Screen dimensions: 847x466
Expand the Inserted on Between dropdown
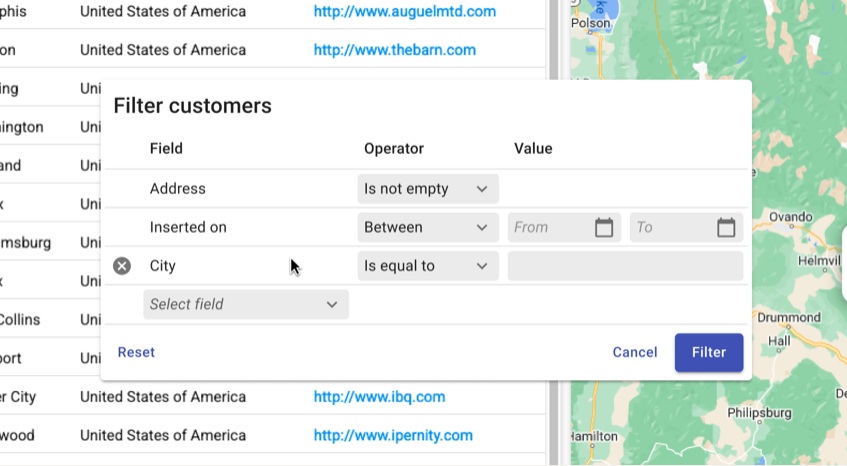click(428, 227)
